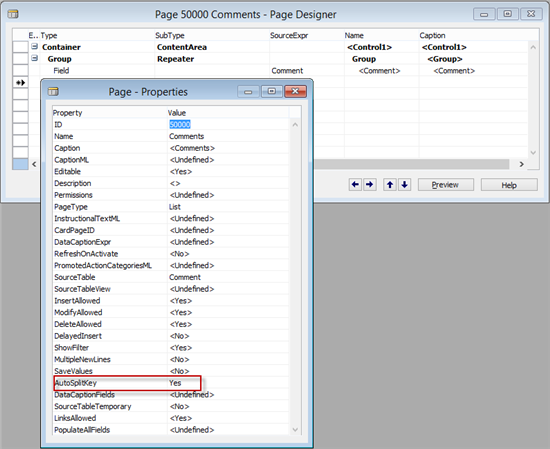Viewport: 550px width, 449px height.
Task: Click the properties scrollbar down arrow
Action: [295, 430]
